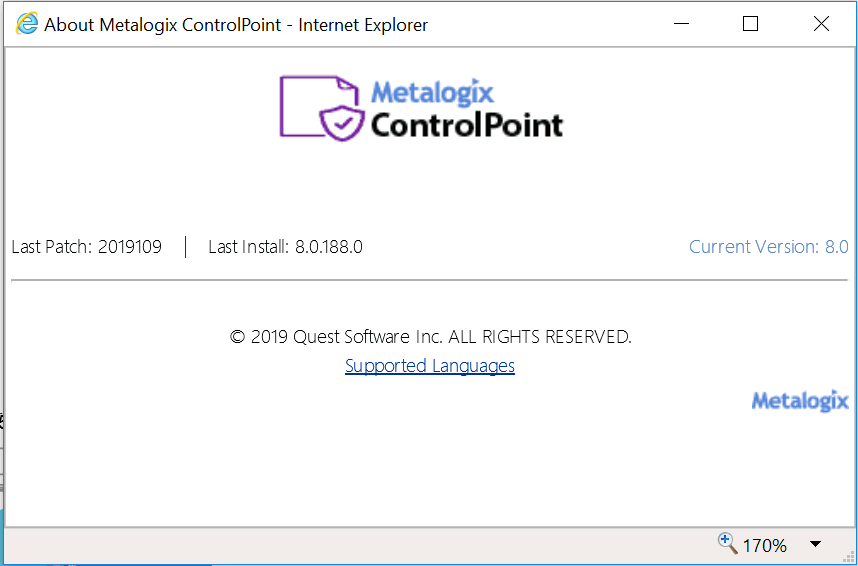Click the Last Patch: 2019109 label

(87, 247)
